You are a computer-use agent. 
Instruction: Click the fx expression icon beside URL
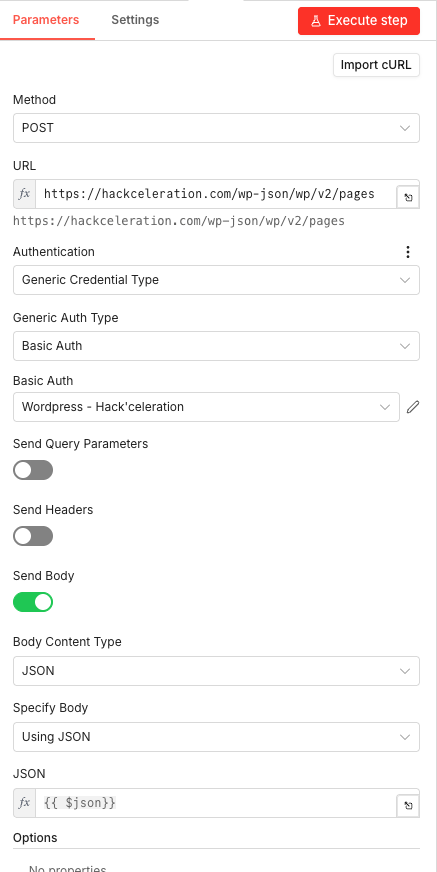pyautogui.click(x=24, y=194)
